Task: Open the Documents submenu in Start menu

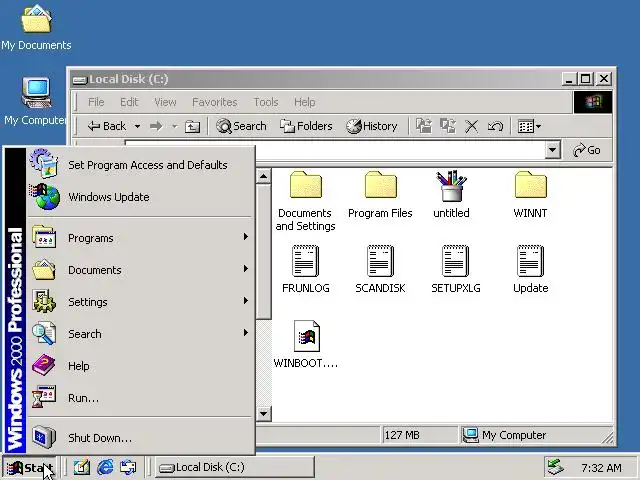Action: (x=140, y=270)
